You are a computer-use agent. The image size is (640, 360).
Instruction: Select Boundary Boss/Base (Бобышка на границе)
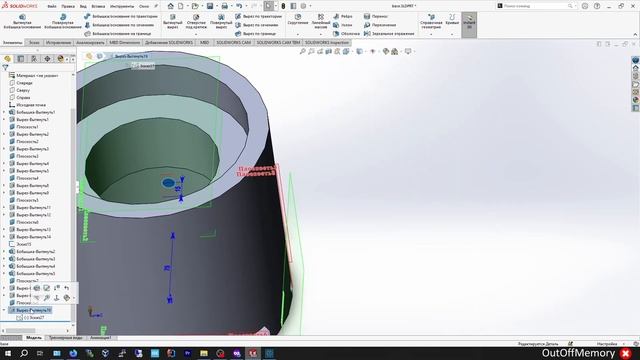[x=117, y=33]
